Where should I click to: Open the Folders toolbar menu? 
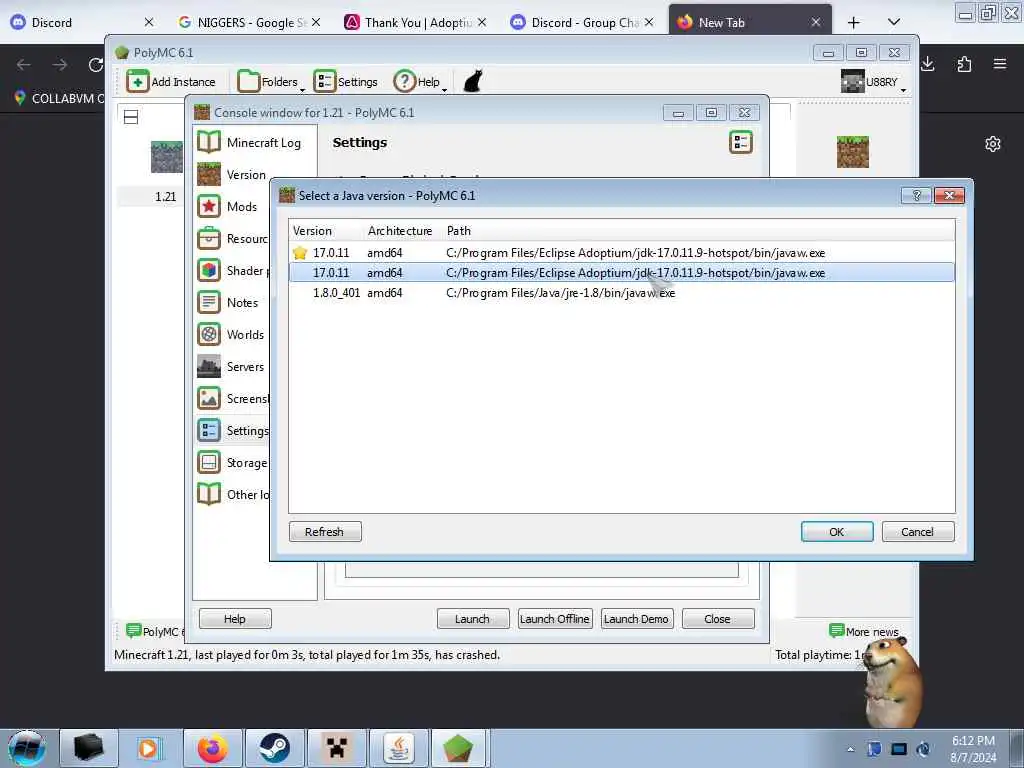[270, 82]
